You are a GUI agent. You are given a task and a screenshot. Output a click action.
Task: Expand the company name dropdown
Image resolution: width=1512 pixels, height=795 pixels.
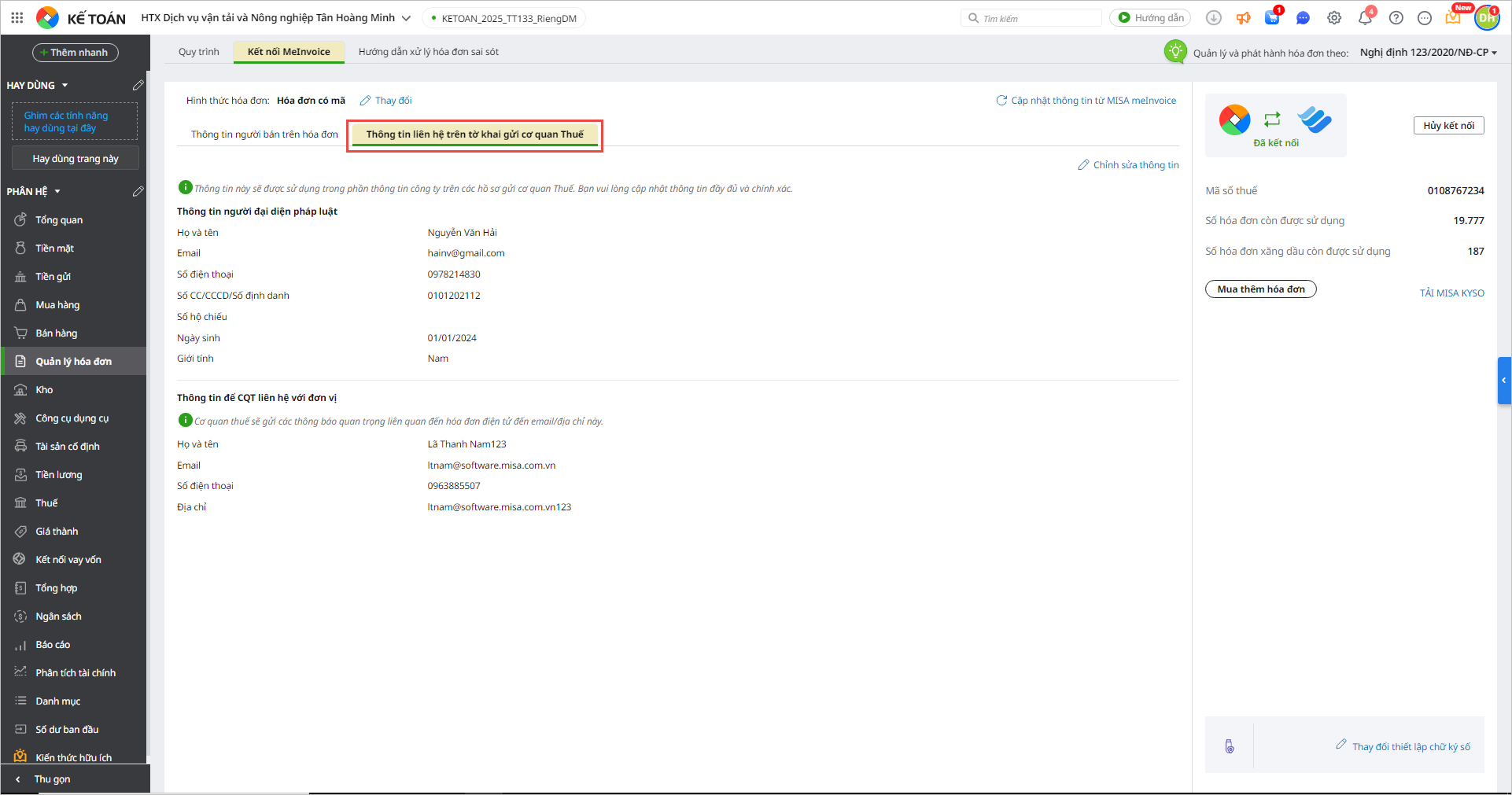pyautogui.click(x=406, y=18)
